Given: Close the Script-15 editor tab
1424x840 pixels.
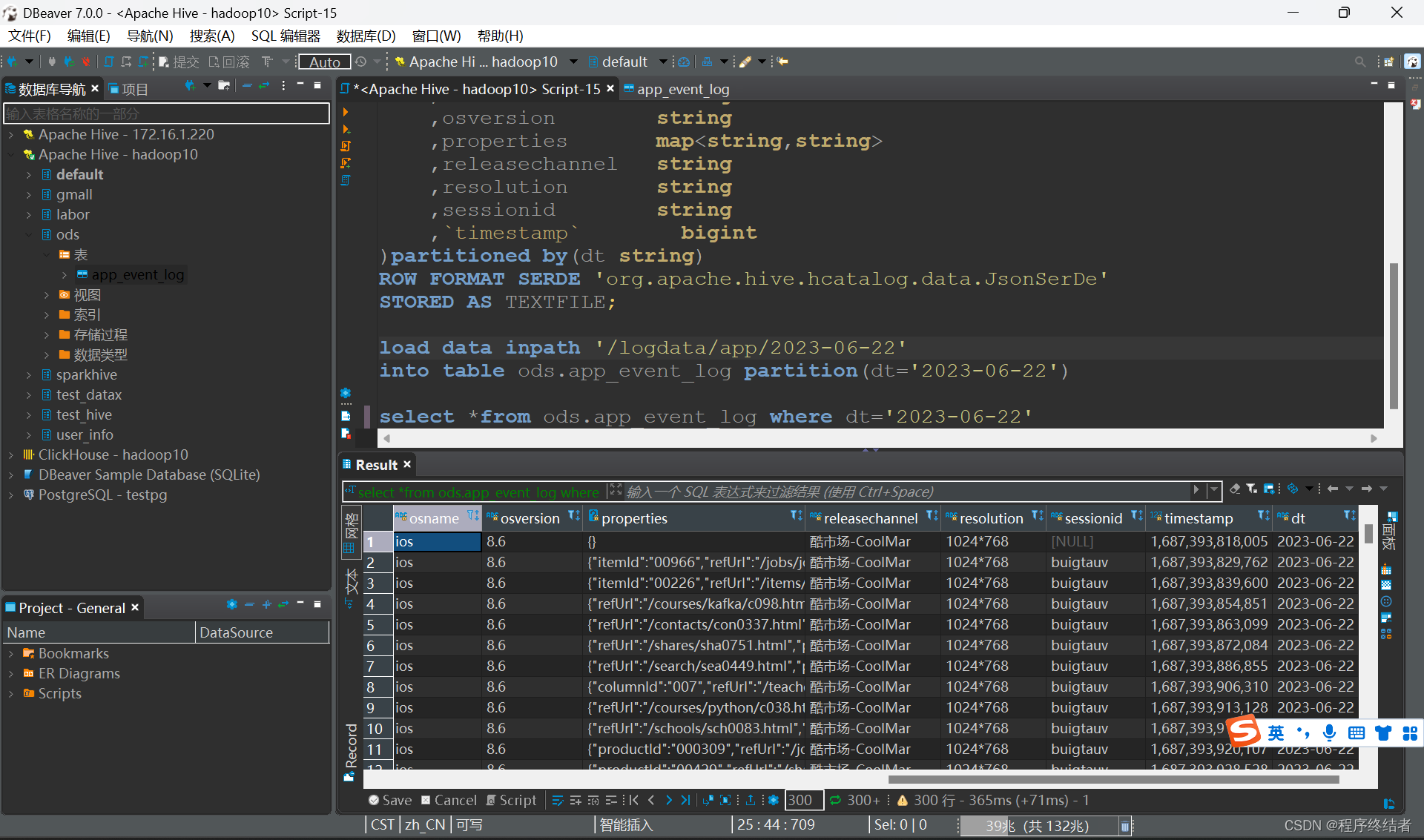Looking at the screenshot, I should [610, 88].
